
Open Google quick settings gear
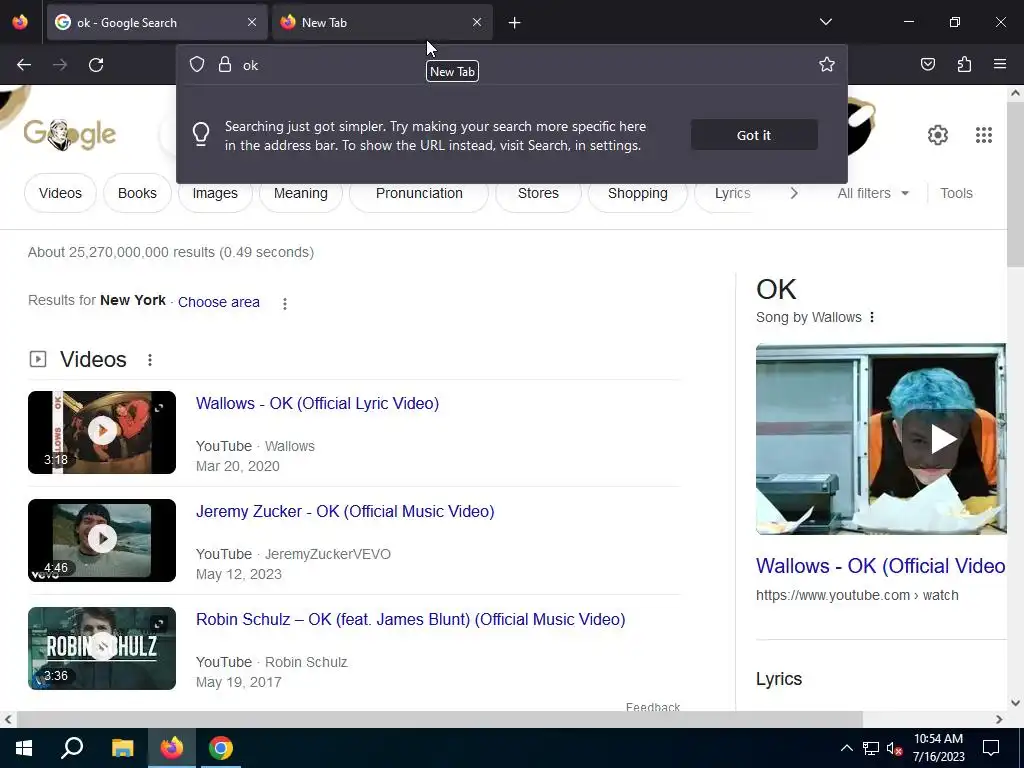938,135
